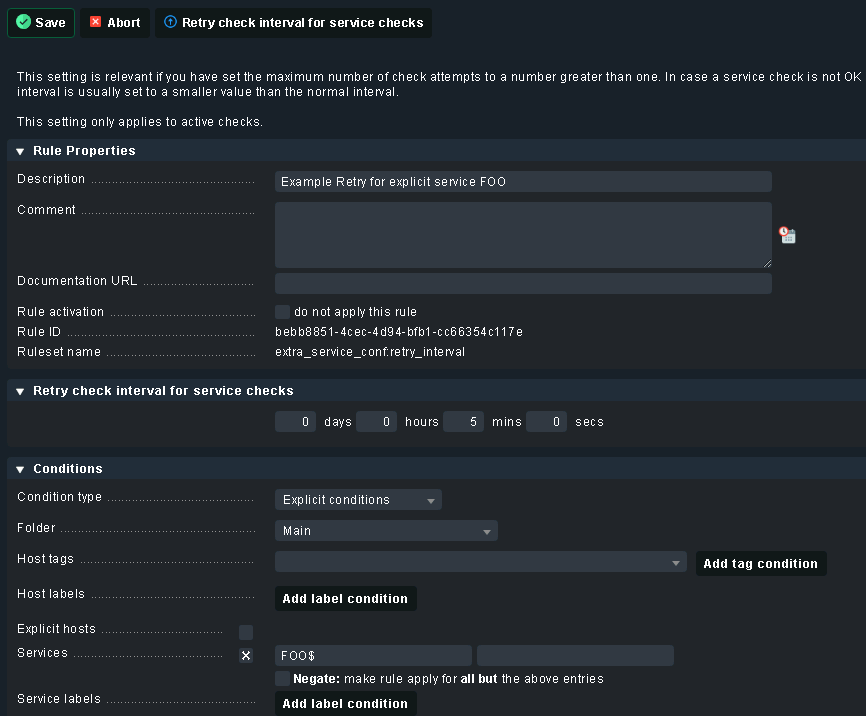The height and width of the screenshot is (716, 866).
Task: Click Add label condition for Service labels
Action: (x=345, y=704)
